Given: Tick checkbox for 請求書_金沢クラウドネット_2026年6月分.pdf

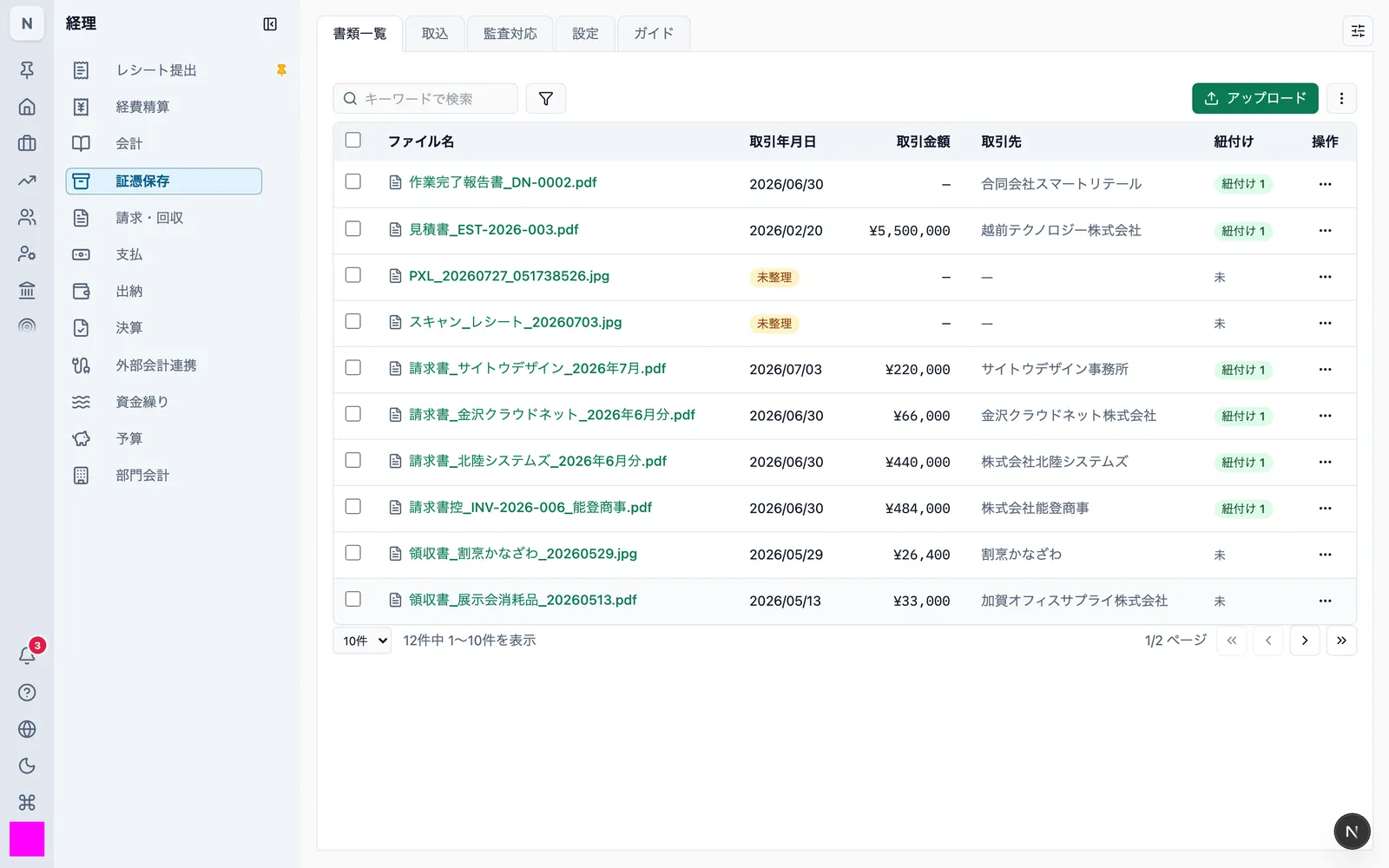Looking at the screenshot, I should [353, 414].
